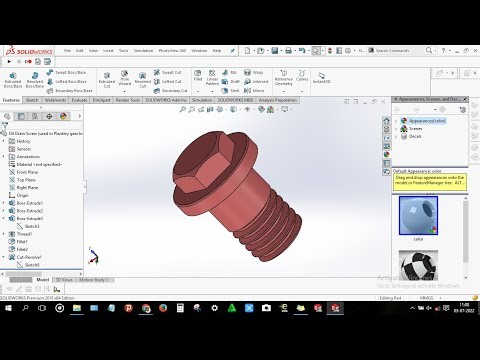Open the Reference Geometry dropdown arrow

point(284,91)
